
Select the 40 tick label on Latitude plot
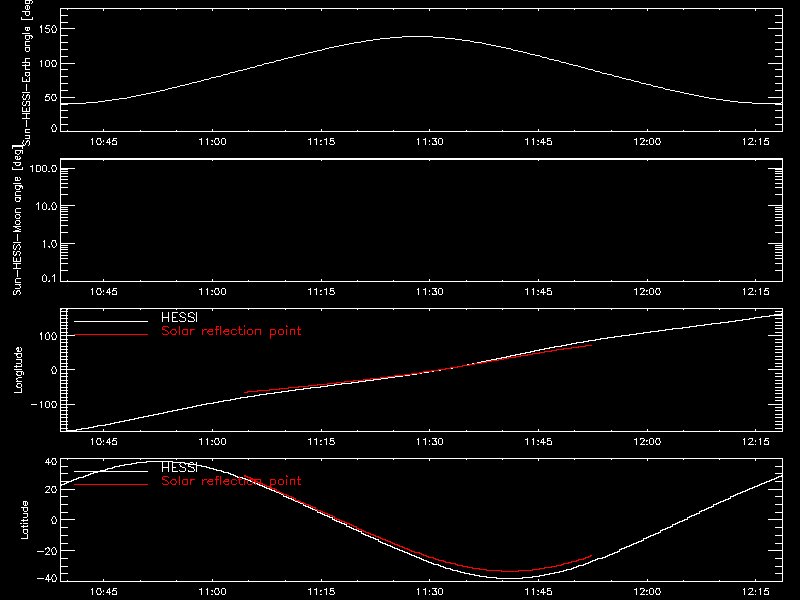[x=51, y=462]
